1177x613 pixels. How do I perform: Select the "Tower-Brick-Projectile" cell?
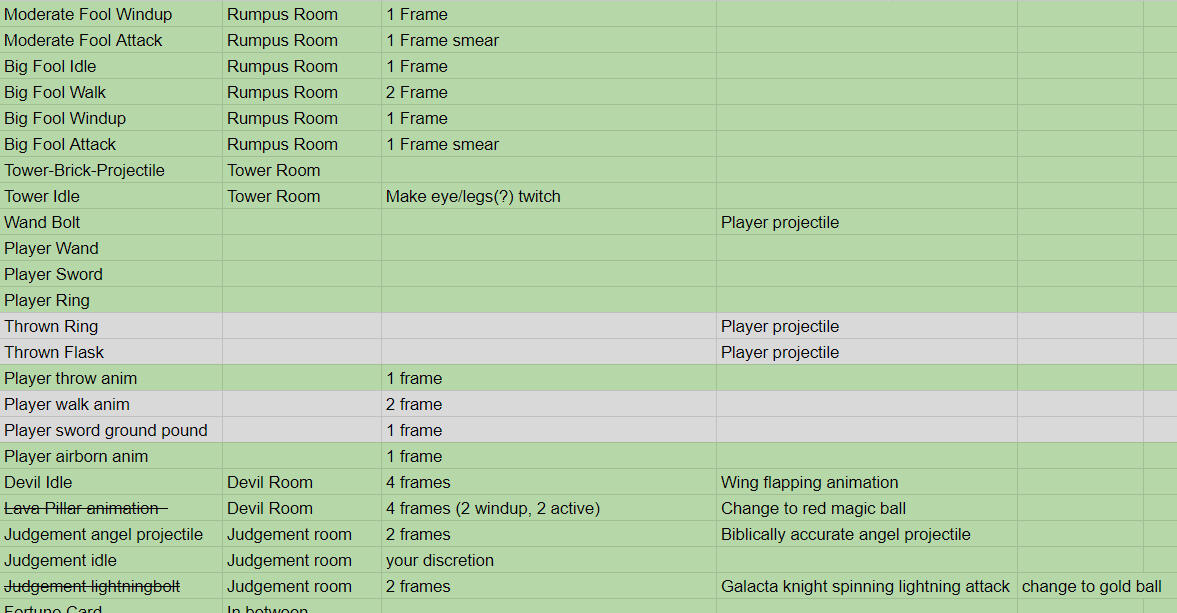point(84,170)
